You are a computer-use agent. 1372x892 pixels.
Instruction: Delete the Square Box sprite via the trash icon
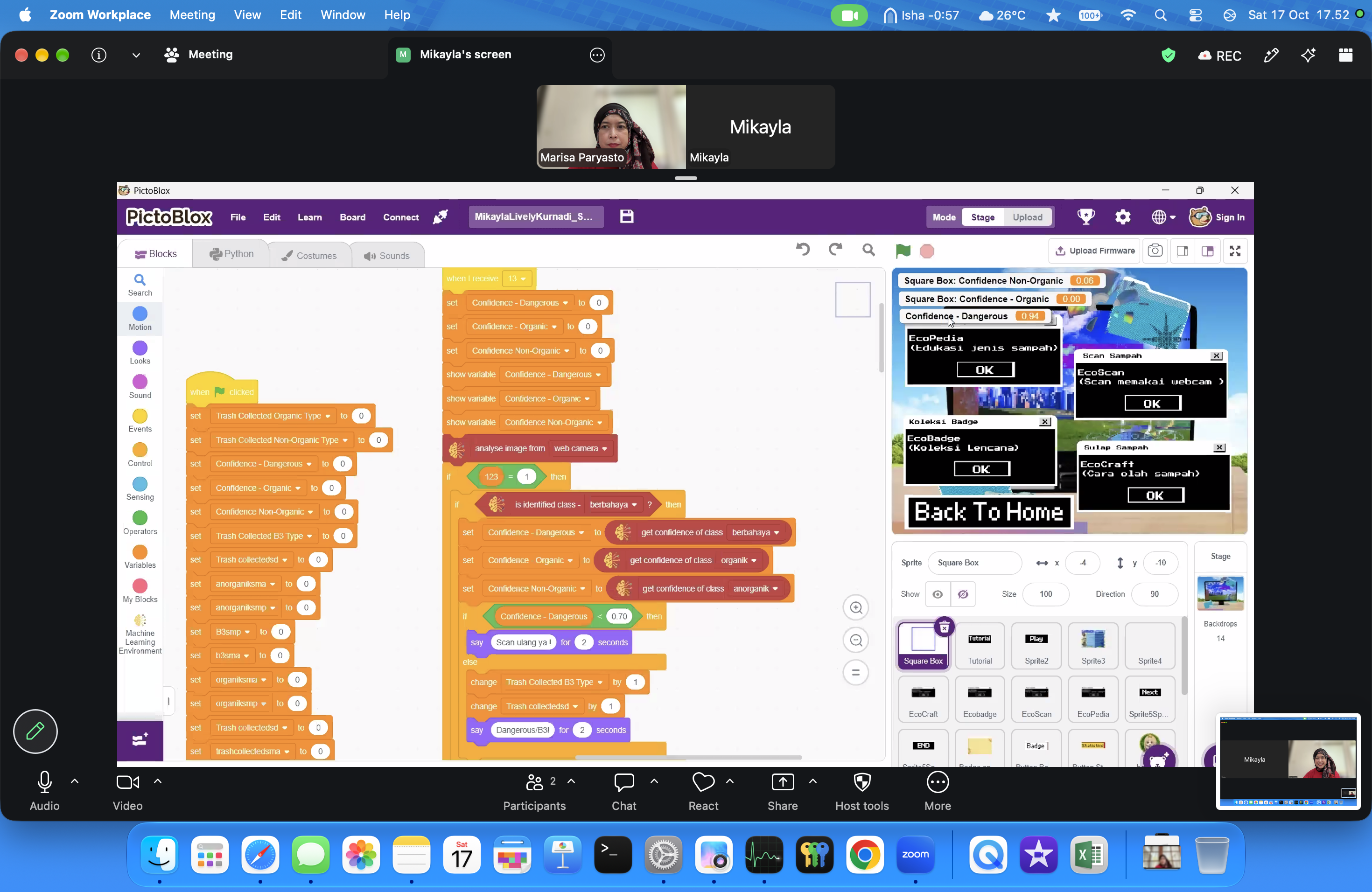click(944, 627)
